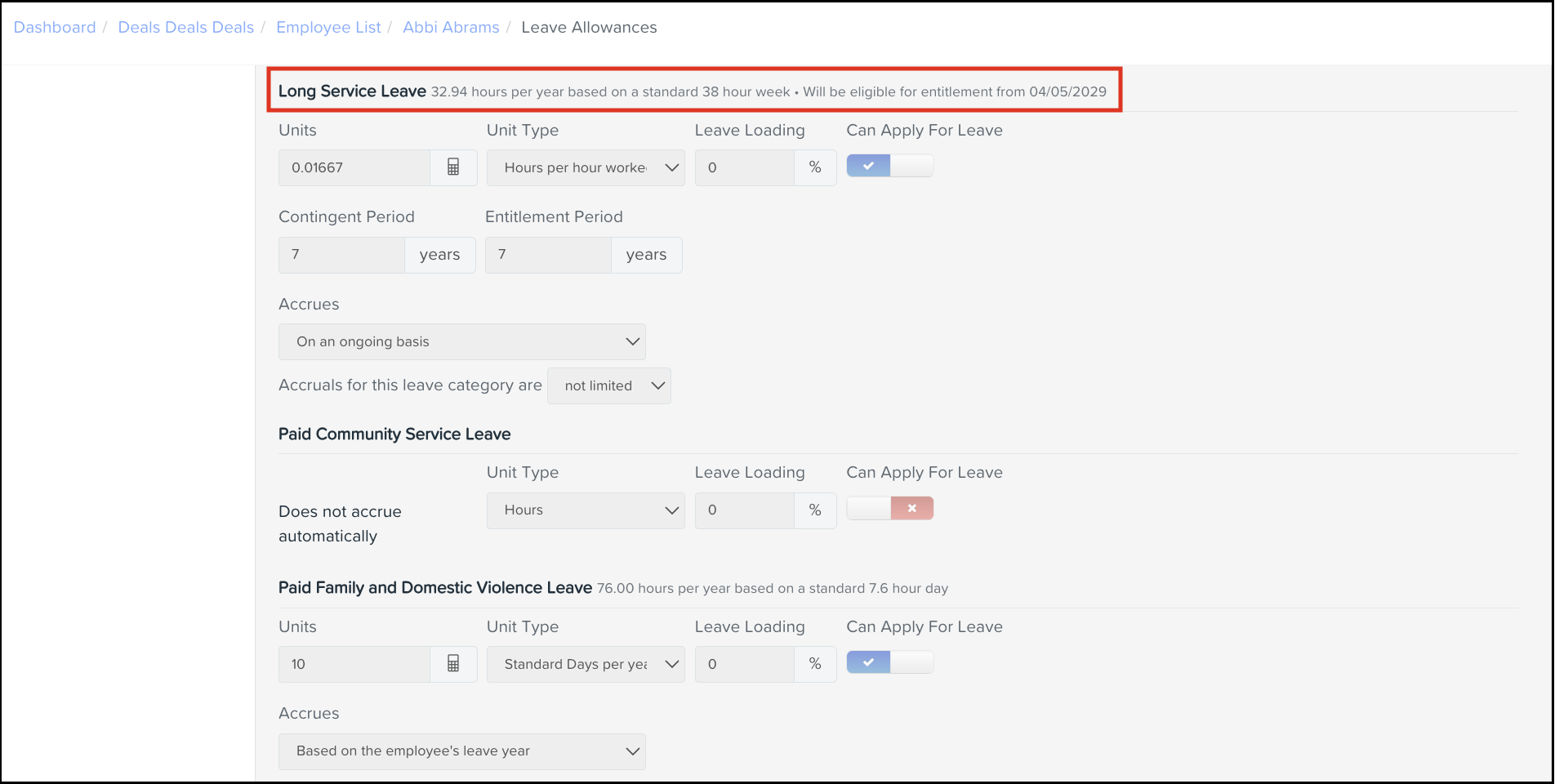Toggle Can Apply For Leave for Long Service Leave
The width and height of the screenshot is (1555, 784).
pyautogui.click(x=889, y=166)
